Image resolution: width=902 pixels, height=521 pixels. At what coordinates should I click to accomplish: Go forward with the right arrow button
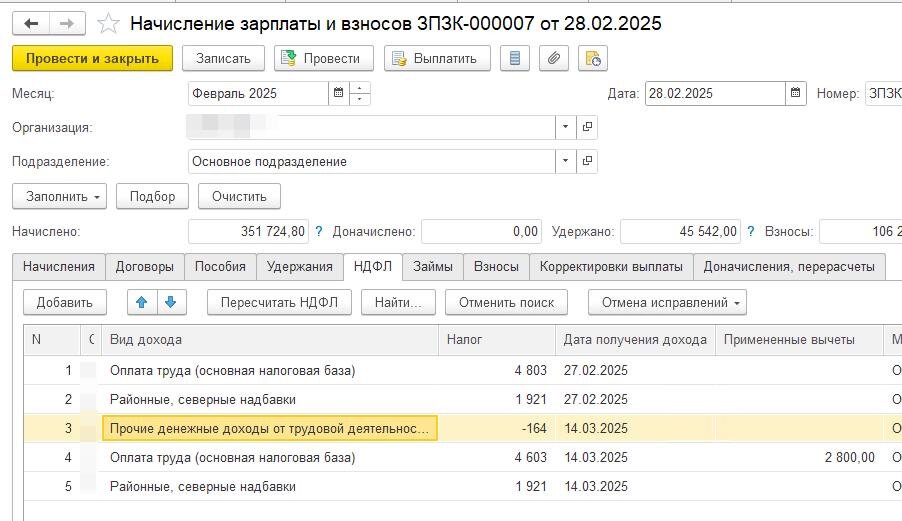pyautogui.click(x=67, y=24)
